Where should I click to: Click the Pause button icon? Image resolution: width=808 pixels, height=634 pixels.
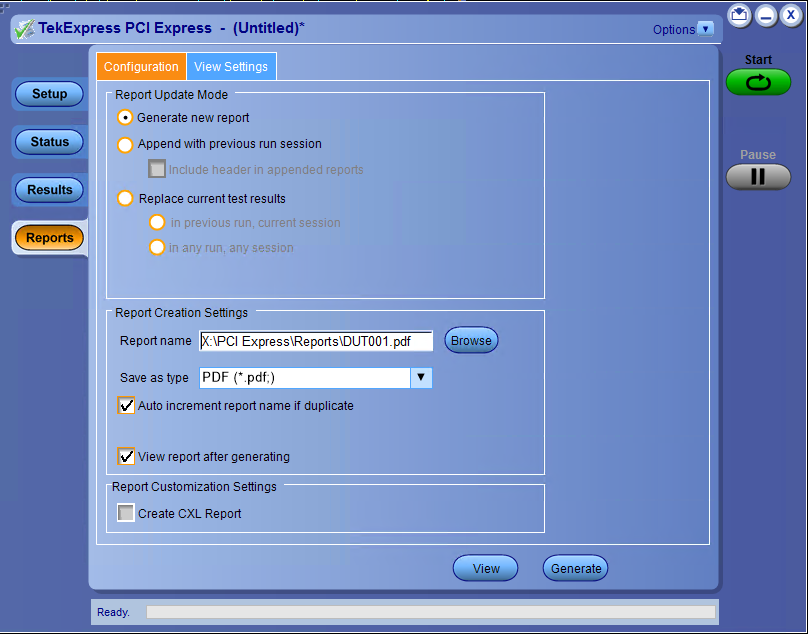[x=758, y=177]
